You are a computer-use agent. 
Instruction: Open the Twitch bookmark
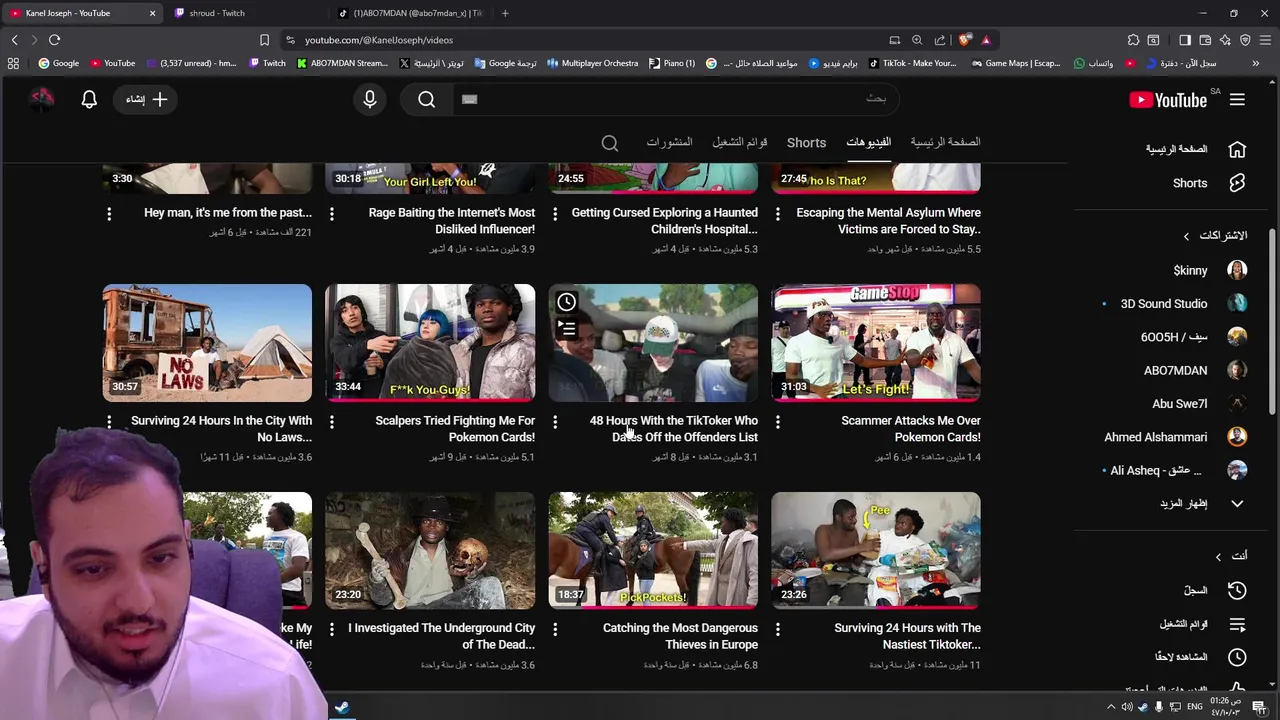pos(267,63)
